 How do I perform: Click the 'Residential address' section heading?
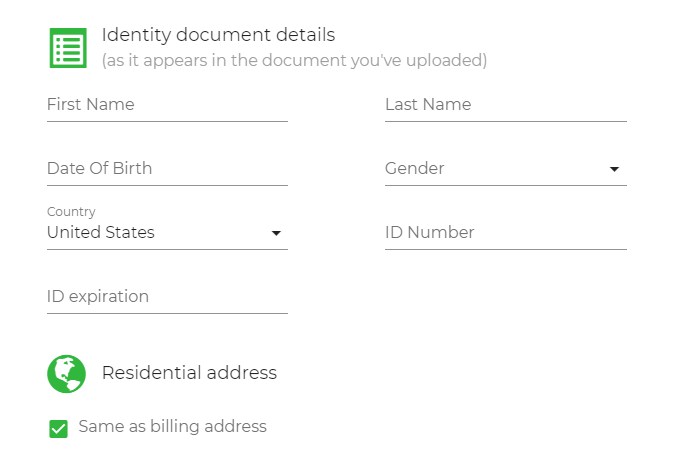click(189, 373)
